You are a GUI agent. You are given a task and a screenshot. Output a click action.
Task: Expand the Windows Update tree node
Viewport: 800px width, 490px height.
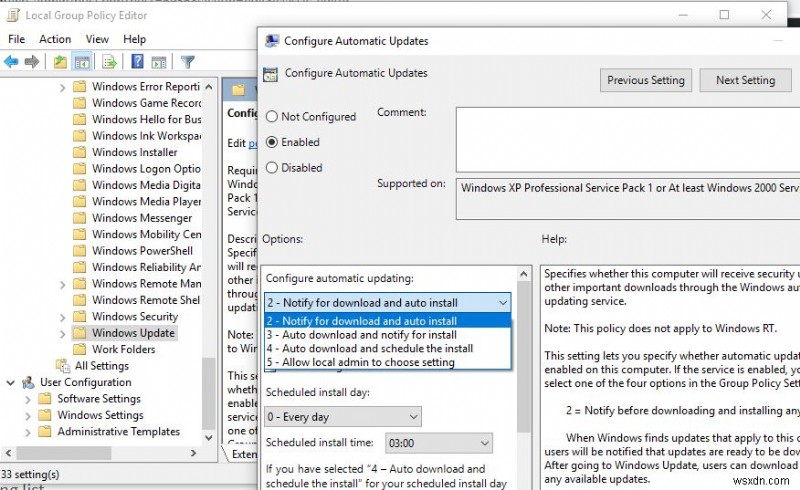point(62,334)
